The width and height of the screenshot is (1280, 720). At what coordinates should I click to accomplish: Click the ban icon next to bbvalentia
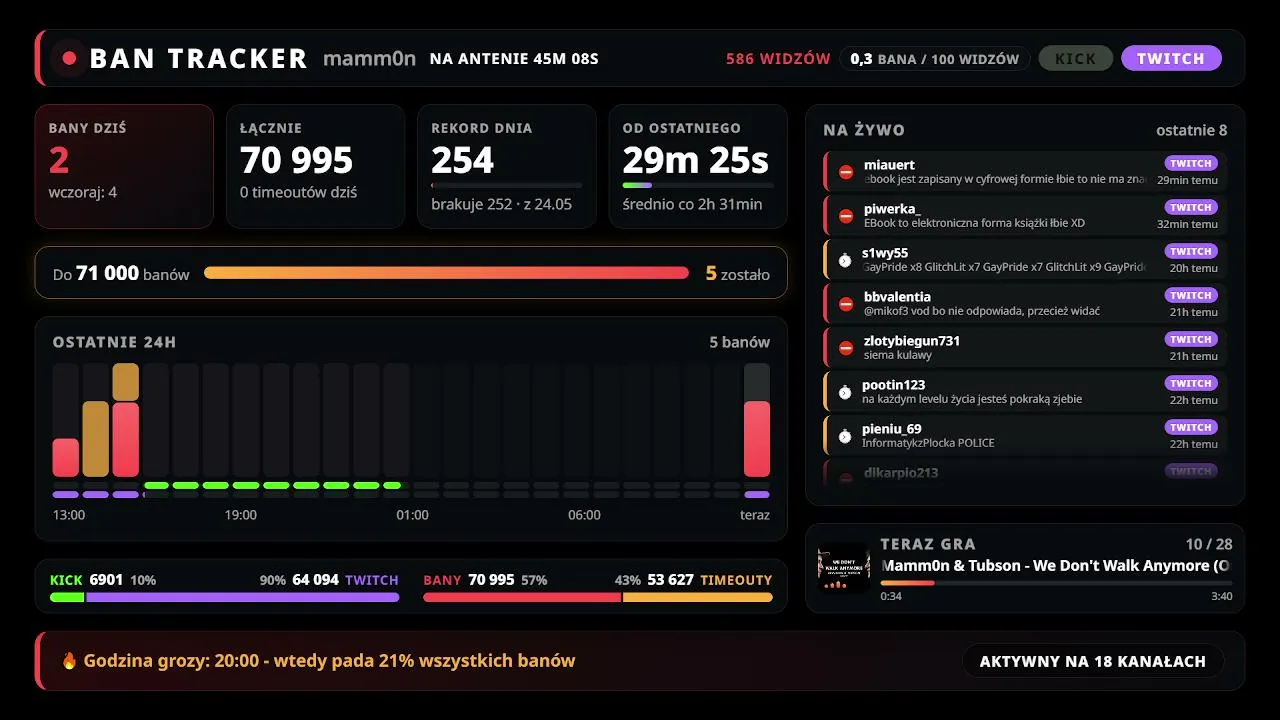pyautogui.click(x=846, y=304)
